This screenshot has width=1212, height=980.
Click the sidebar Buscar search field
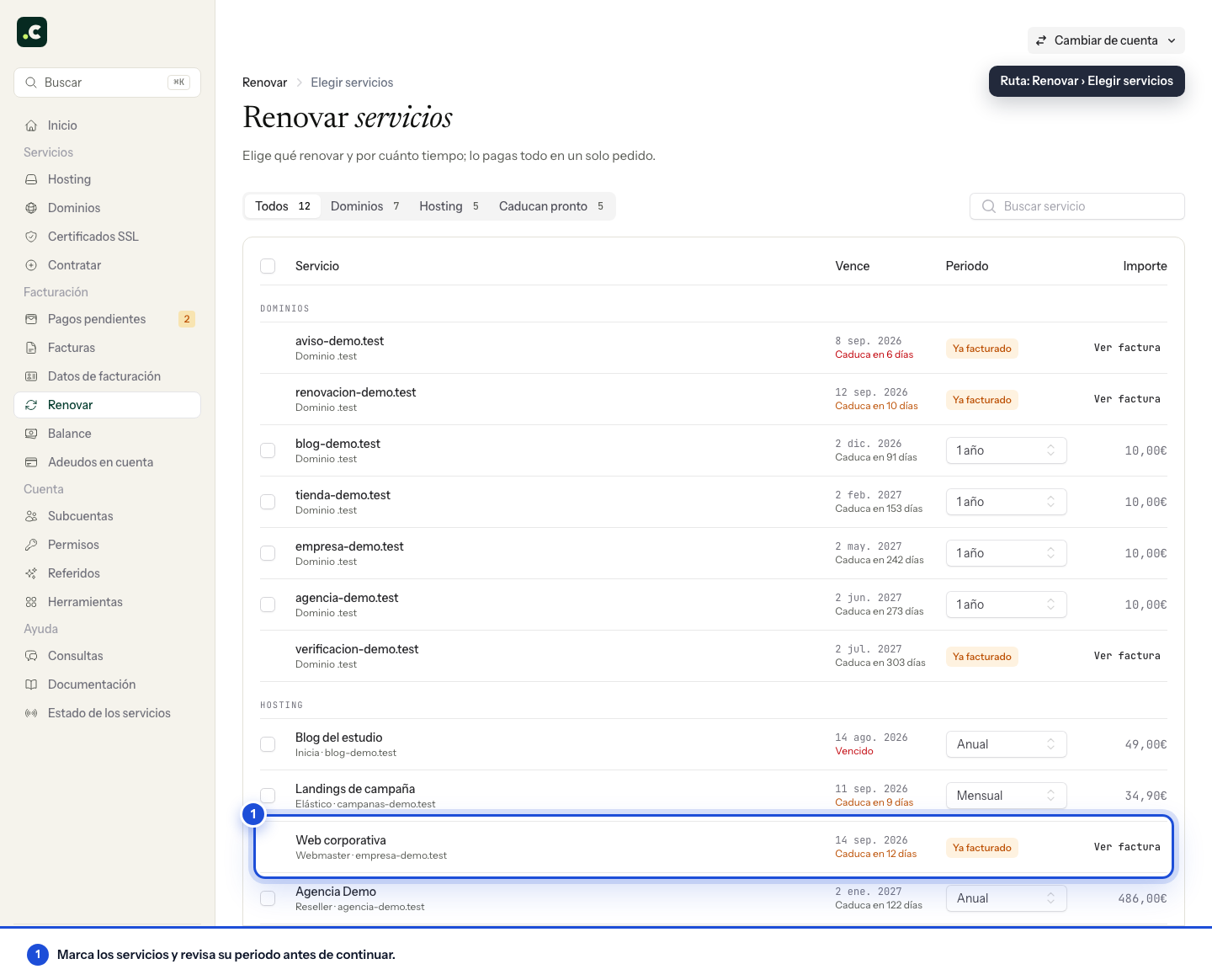tap(107, 83)
